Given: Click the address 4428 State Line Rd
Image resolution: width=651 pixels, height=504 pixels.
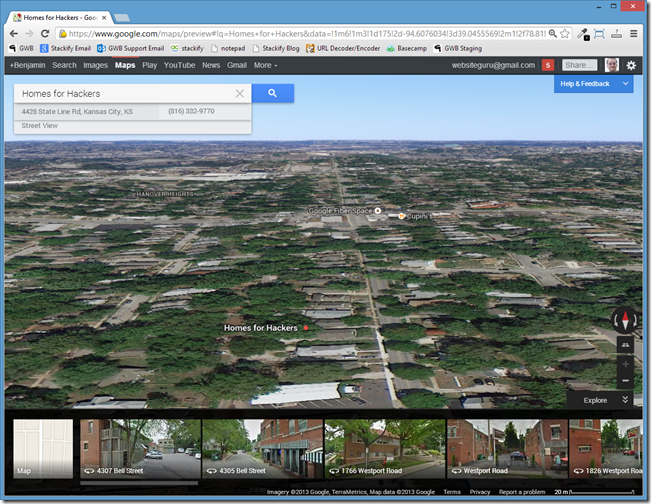Looking at the screenshot, I should tap(77, 111).
